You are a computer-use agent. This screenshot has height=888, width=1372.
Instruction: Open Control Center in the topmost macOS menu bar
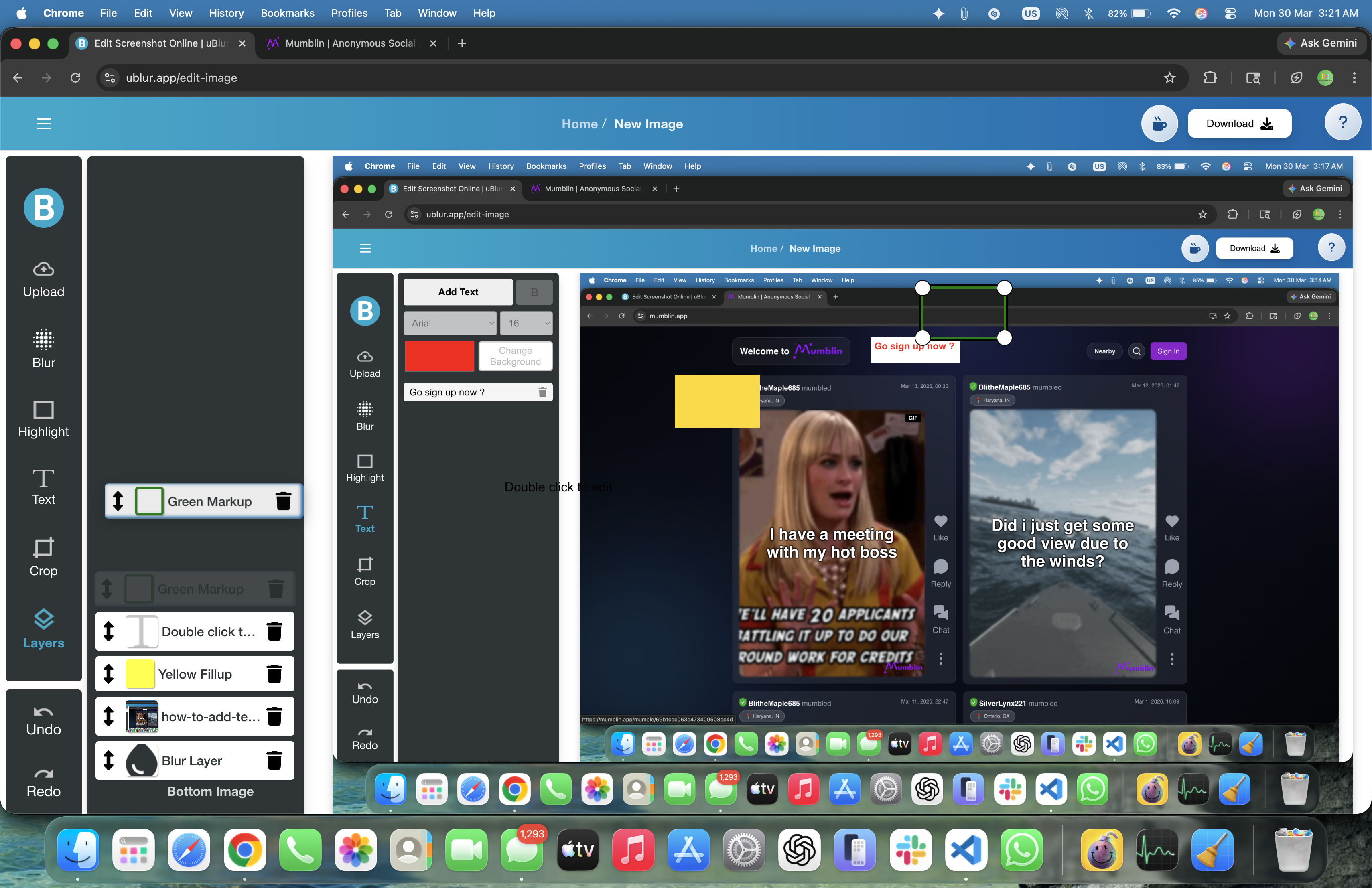click(1230, 13)
